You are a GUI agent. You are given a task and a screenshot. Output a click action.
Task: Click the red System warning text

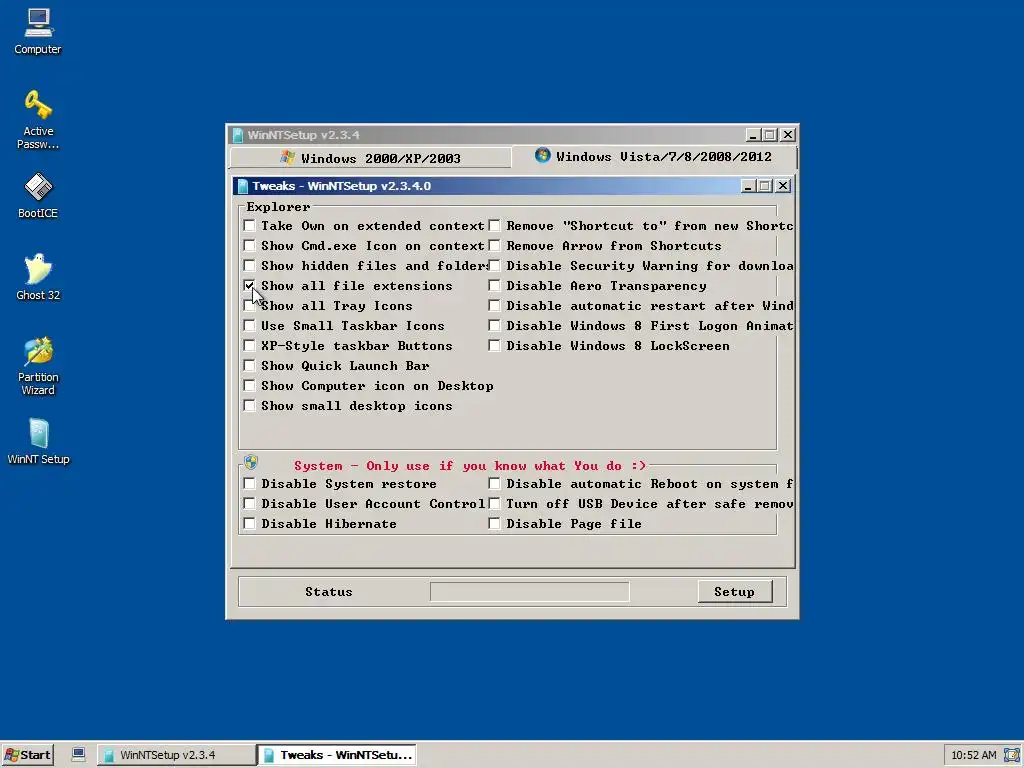point(470,466)
